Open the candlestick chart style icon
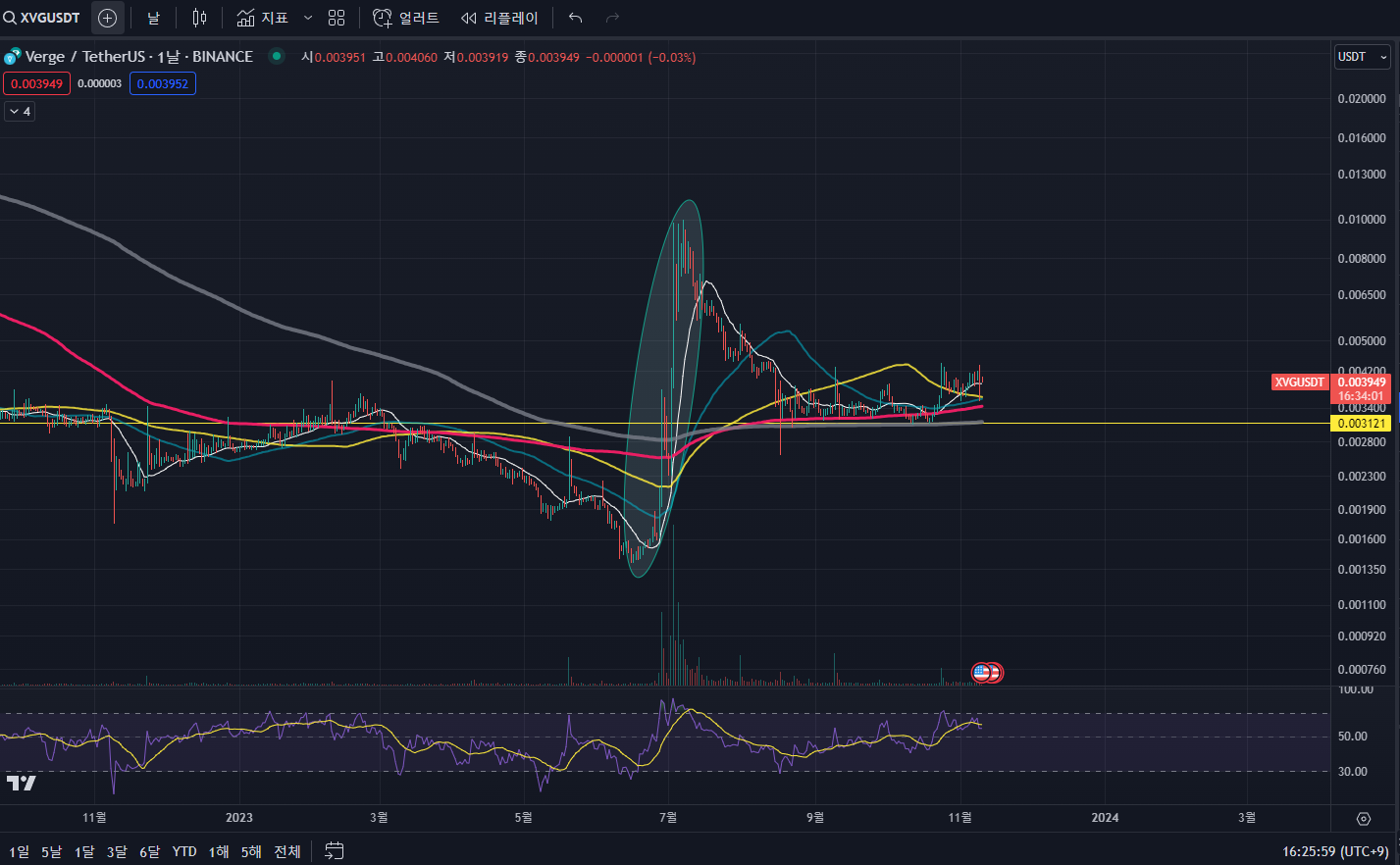Viewport: 1400px width, 865px height. 199,18
